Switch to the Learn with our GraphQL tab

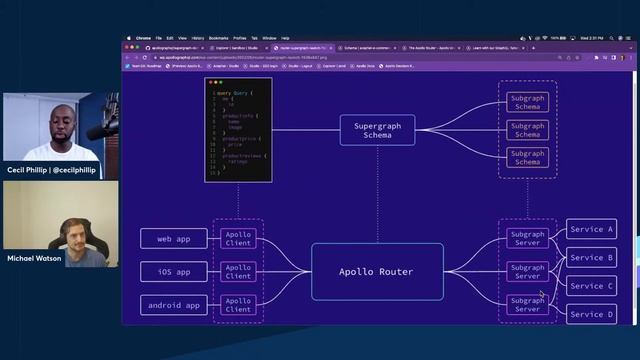point(495,48)
